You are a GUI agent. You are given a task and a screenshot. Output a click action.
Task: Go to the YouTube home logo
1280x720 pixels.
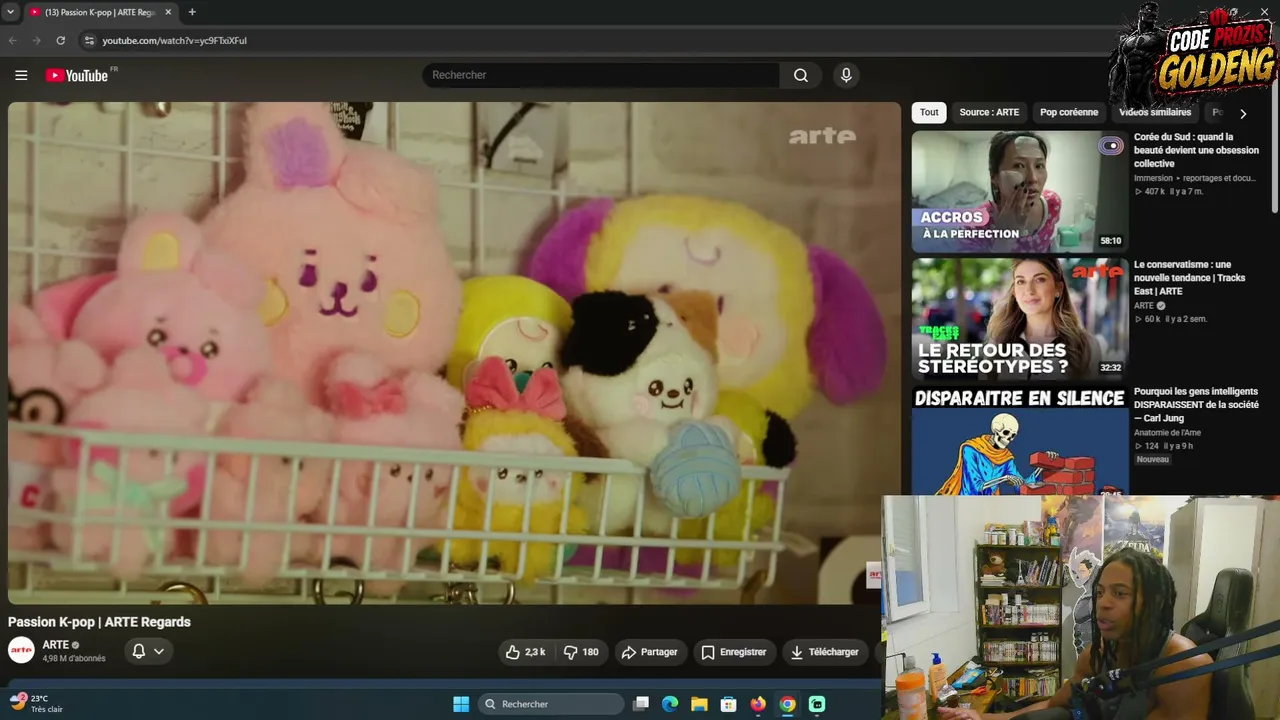(x=77, y=75)
